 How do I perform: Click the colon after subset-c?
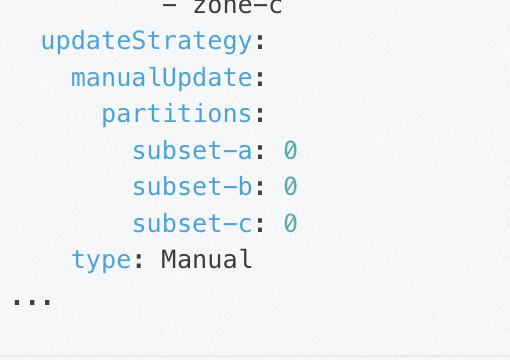tap(260, 224)
